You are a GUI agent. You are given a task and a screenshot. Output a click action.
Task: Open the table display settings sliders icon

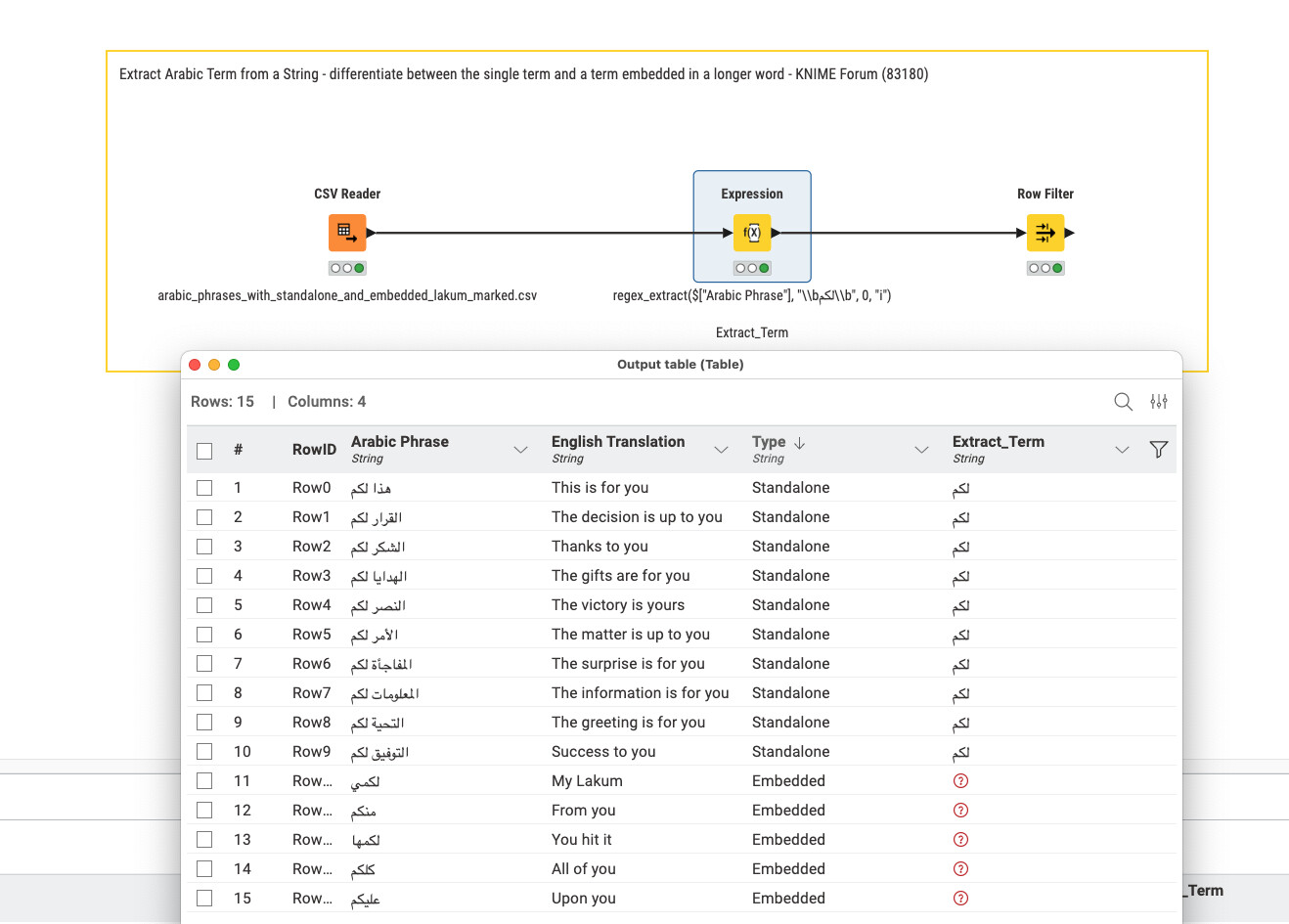coord(1159,401)
